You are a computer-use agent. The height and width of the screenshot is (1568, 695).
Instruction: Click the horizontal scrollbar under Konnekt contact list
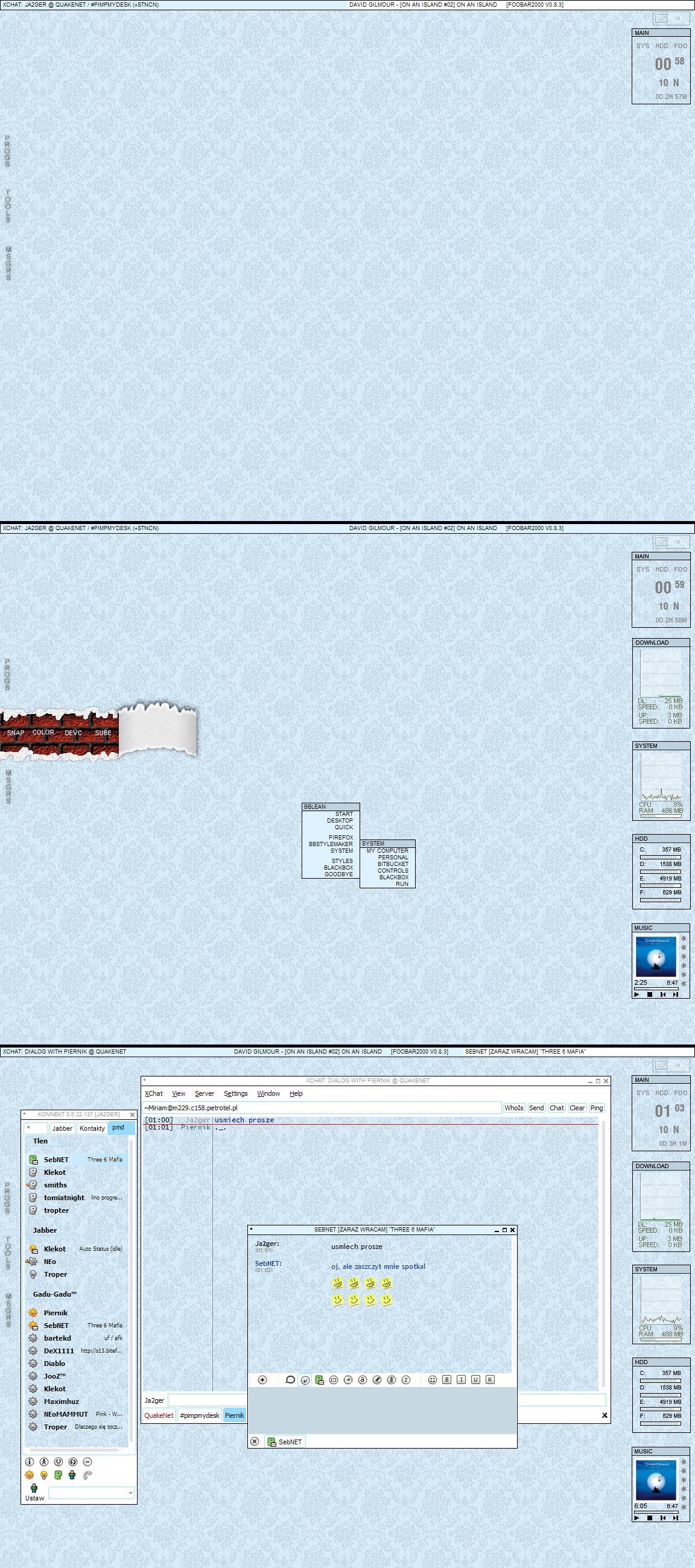tap(76, 1450)
